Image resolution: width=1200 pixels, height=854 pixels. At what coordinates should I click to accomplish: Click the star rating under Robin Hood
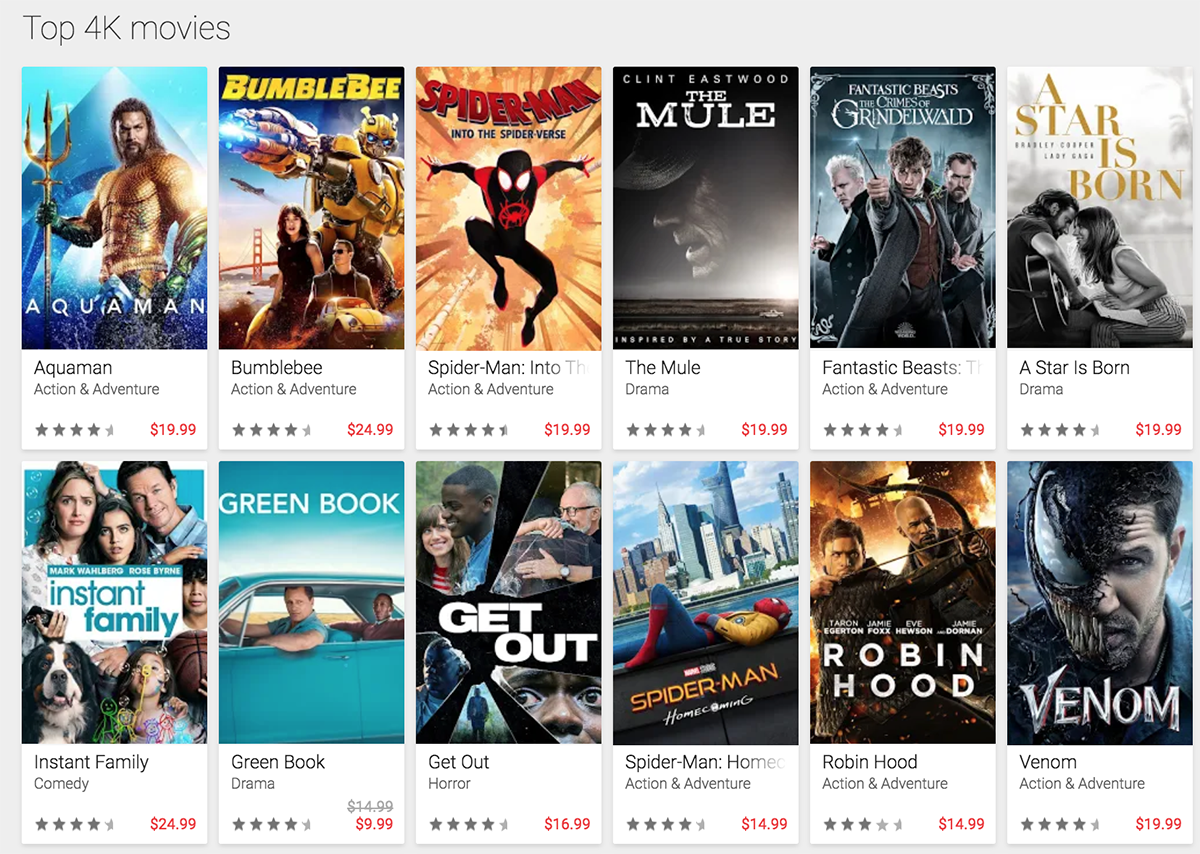[863, 825]
